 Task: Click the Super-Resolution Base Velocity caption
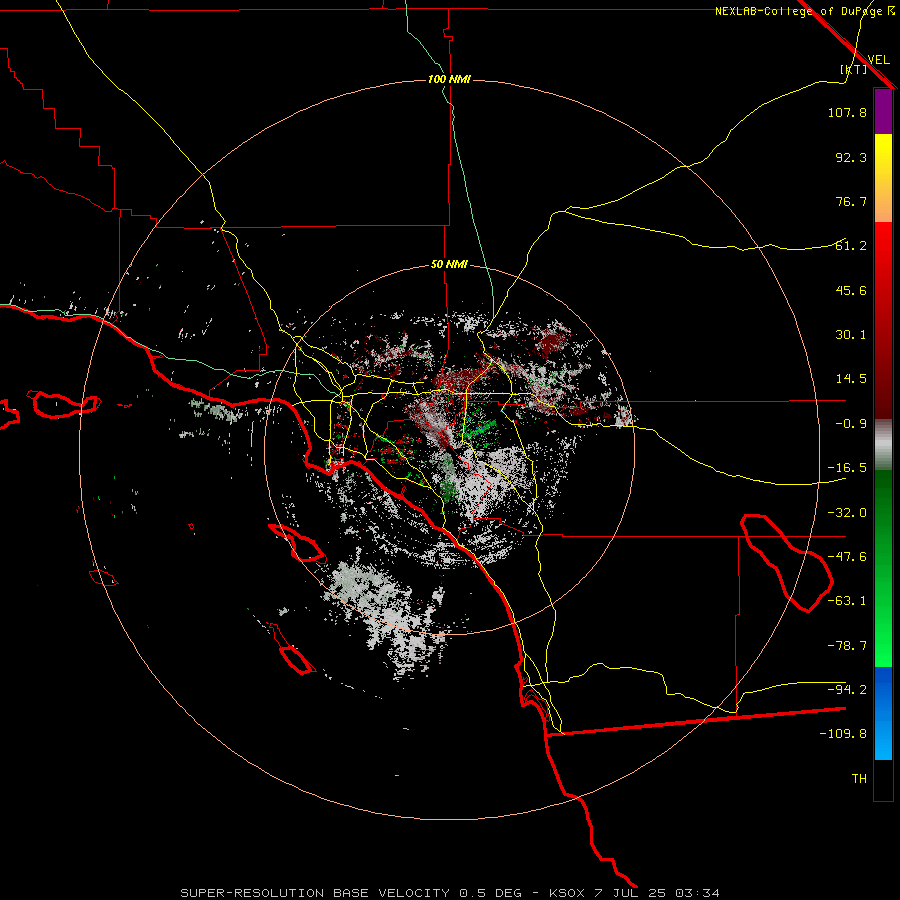coord(449,893)
